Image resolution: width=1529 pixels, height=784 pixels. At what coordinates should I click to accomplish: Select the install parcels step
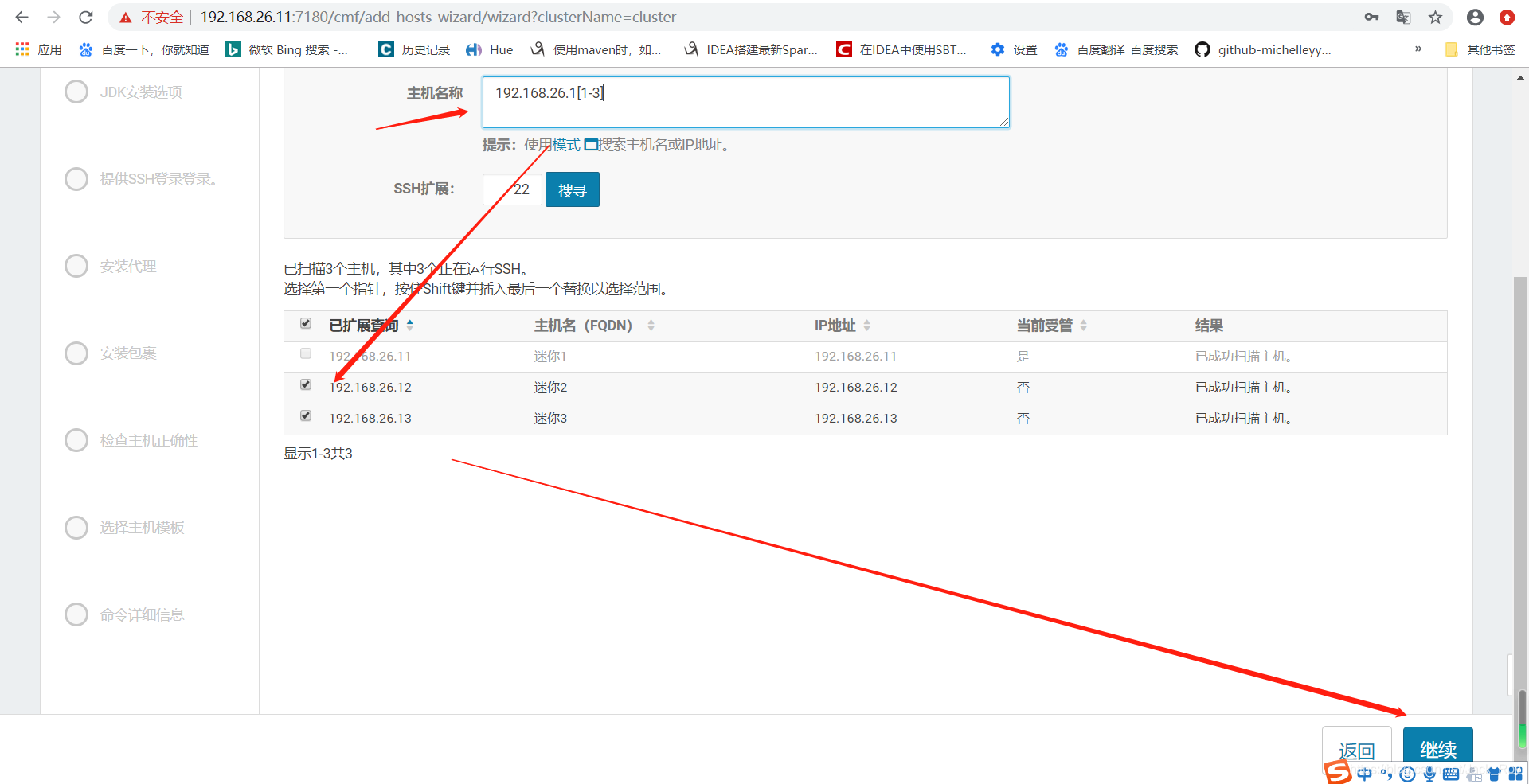[x=76, y=353]
